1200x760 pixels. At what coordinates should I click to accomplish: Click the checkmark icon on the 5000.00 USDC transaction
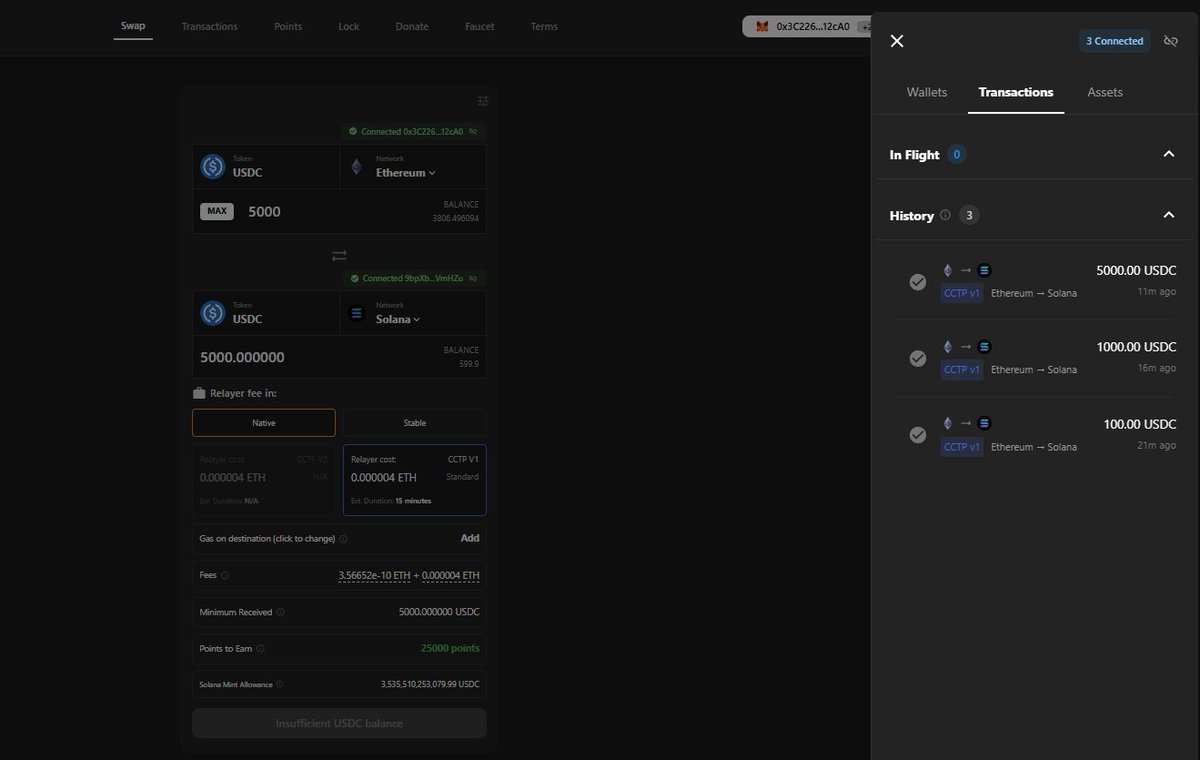(918, 281)
